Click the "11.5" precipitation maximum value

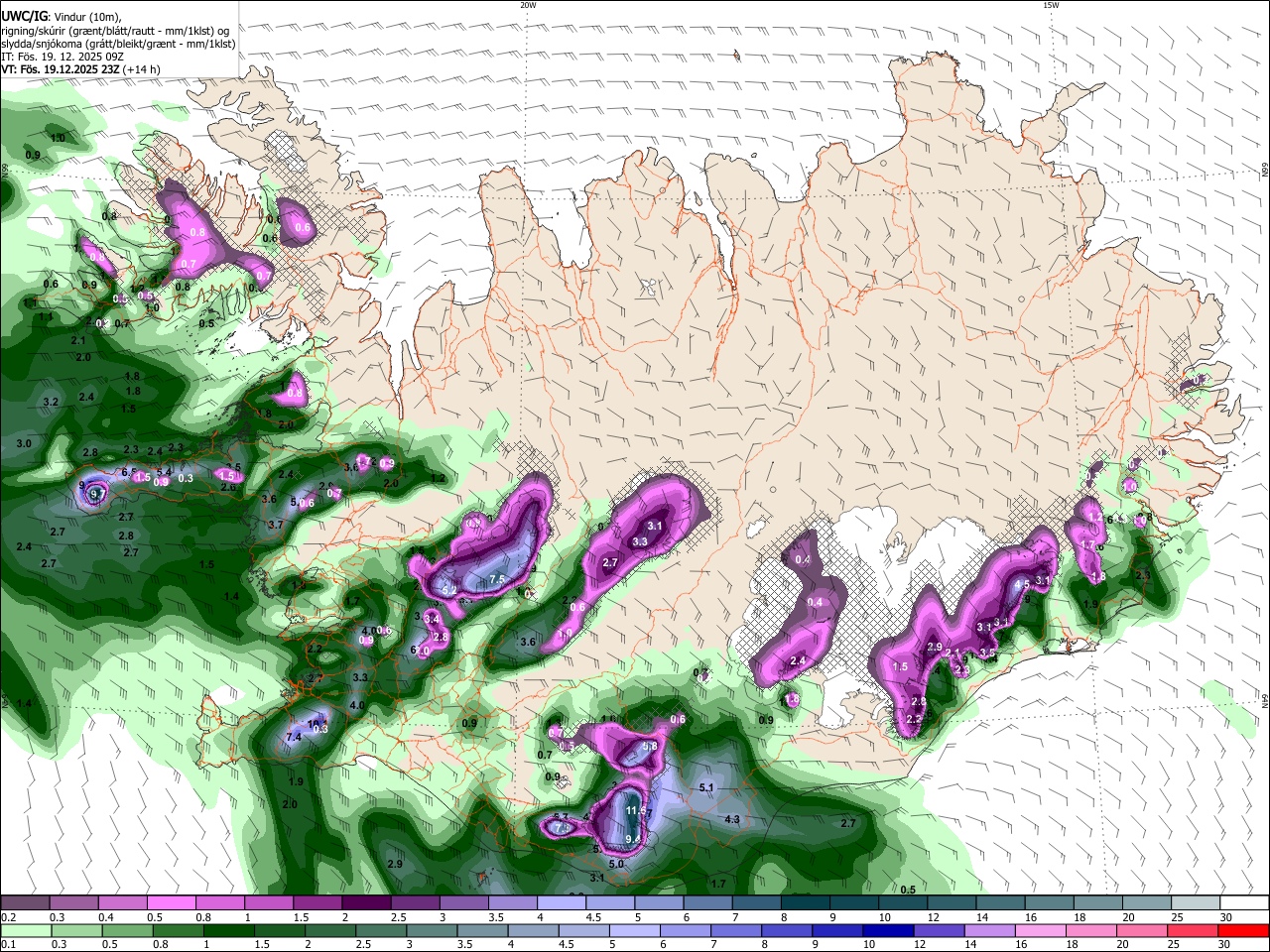click(636, 810)
